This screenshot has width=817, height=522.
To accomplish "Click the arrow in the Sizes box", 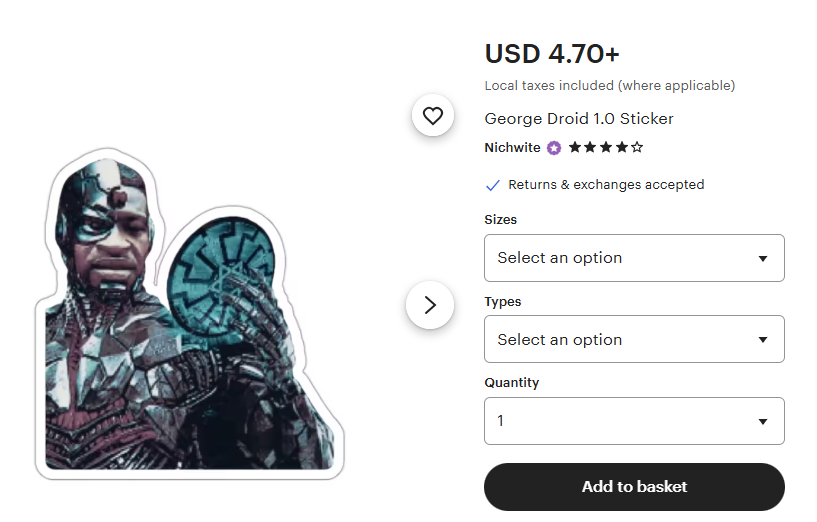I will [x=763, y=258].
